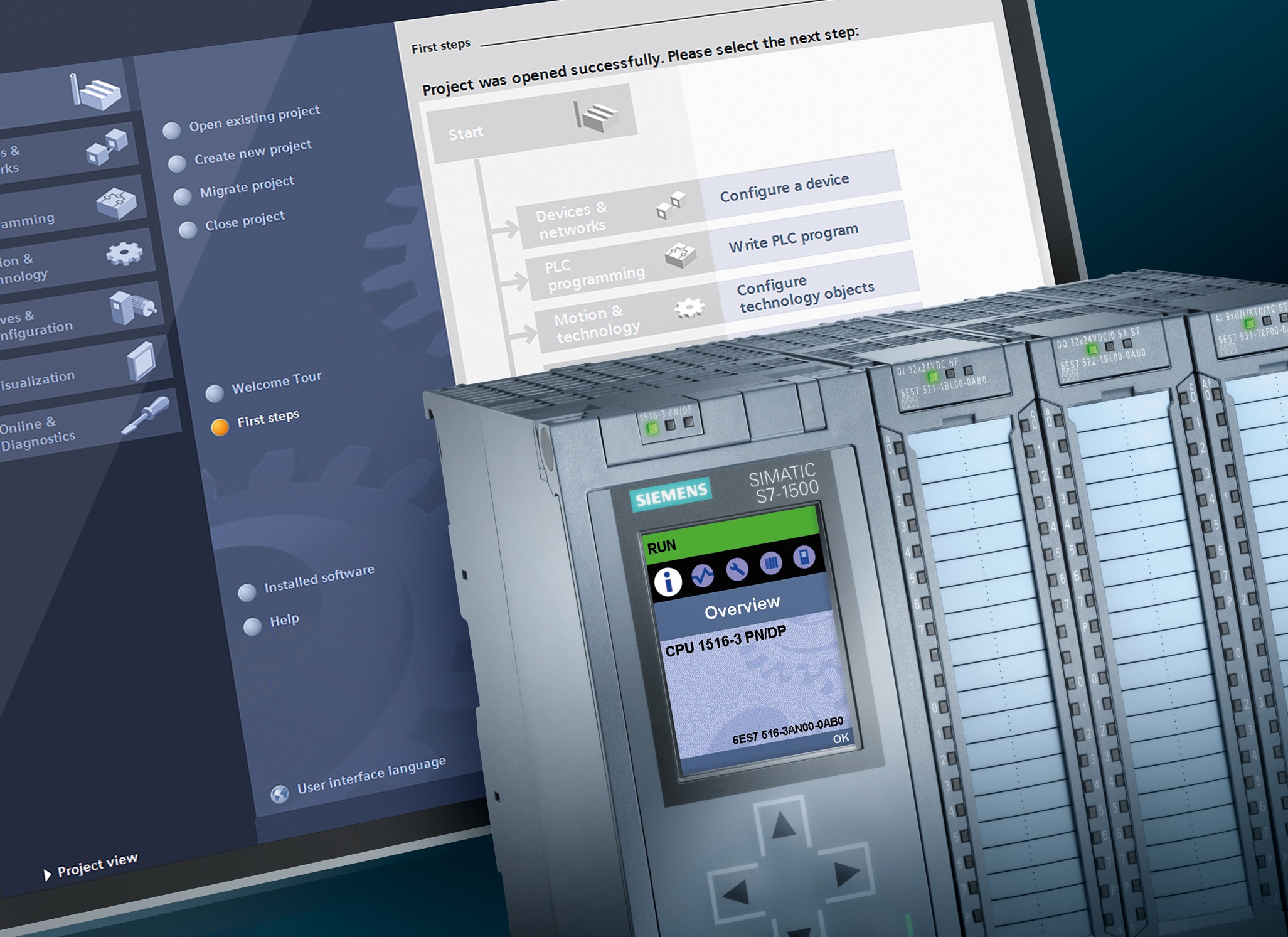Open Motion & technology gear icon in sidebar
The width and height of the screenshot is (1288, 937).
tap(124, 254)
